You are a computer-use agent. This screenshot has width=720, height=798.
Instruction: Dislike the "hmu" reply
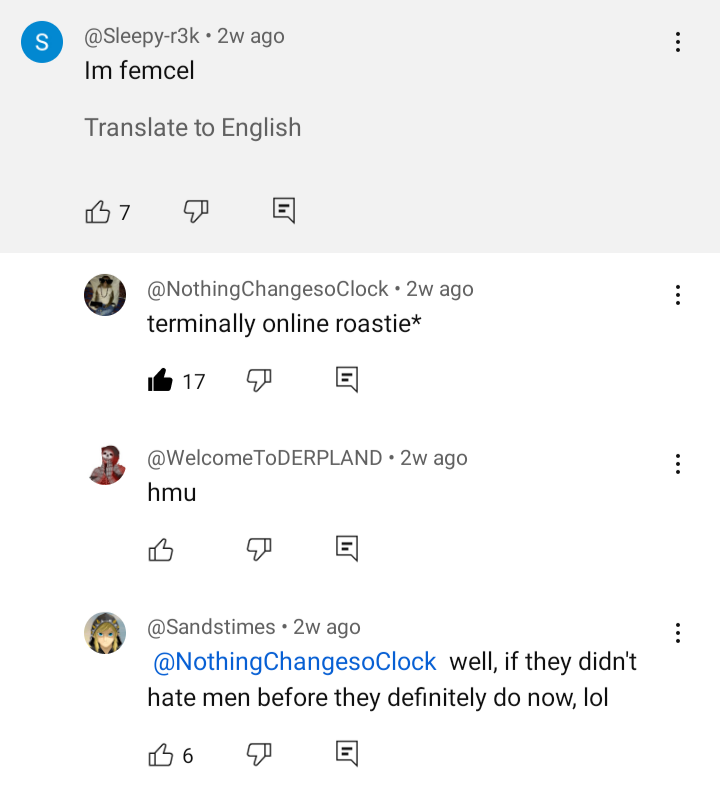[259, 548]
